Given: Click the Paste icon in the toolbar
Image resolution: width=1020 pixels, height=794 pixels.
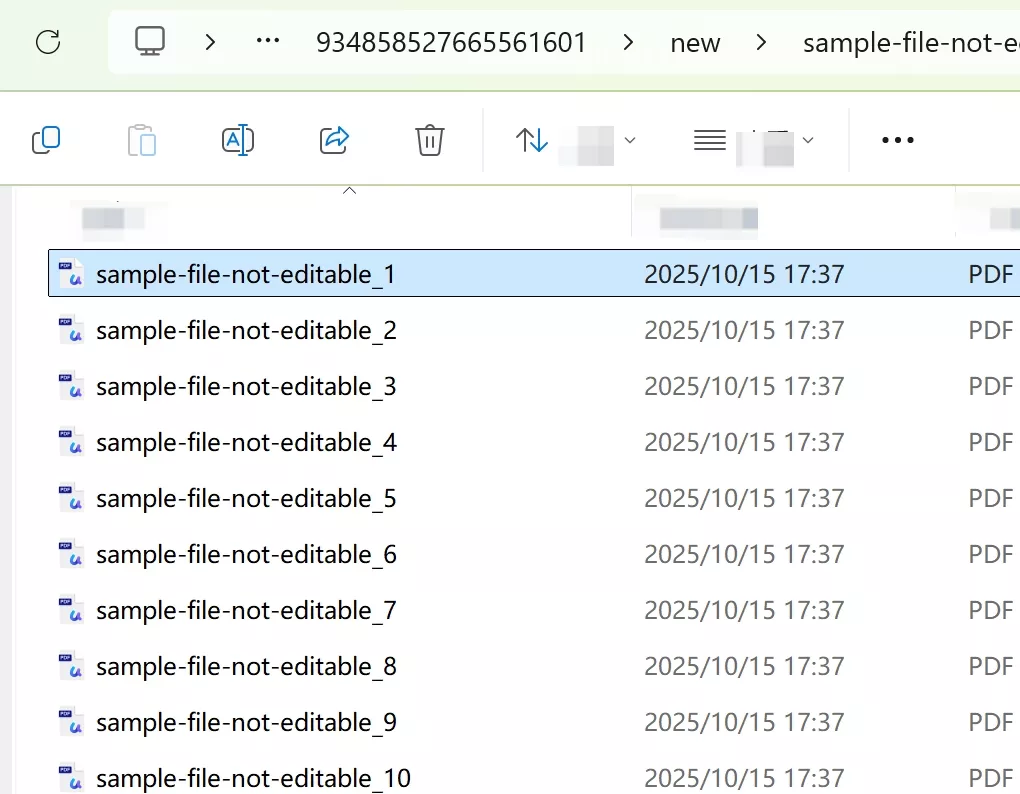Looking at the screenshot, I should [142, 140].
